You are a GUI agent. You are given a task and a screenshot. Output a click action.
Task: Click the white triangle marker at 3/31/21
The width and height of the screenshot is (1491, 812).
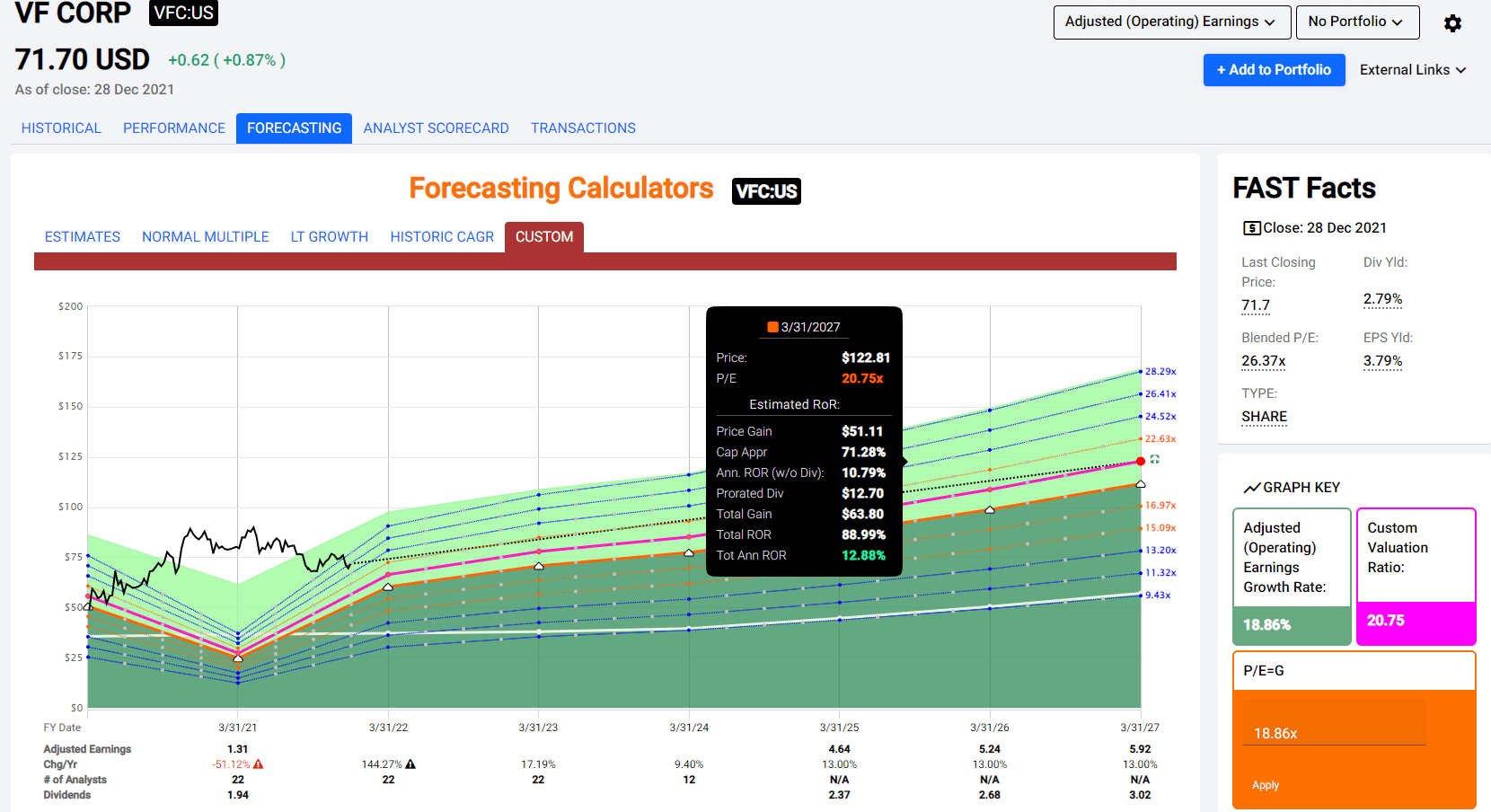coord(238,658)
